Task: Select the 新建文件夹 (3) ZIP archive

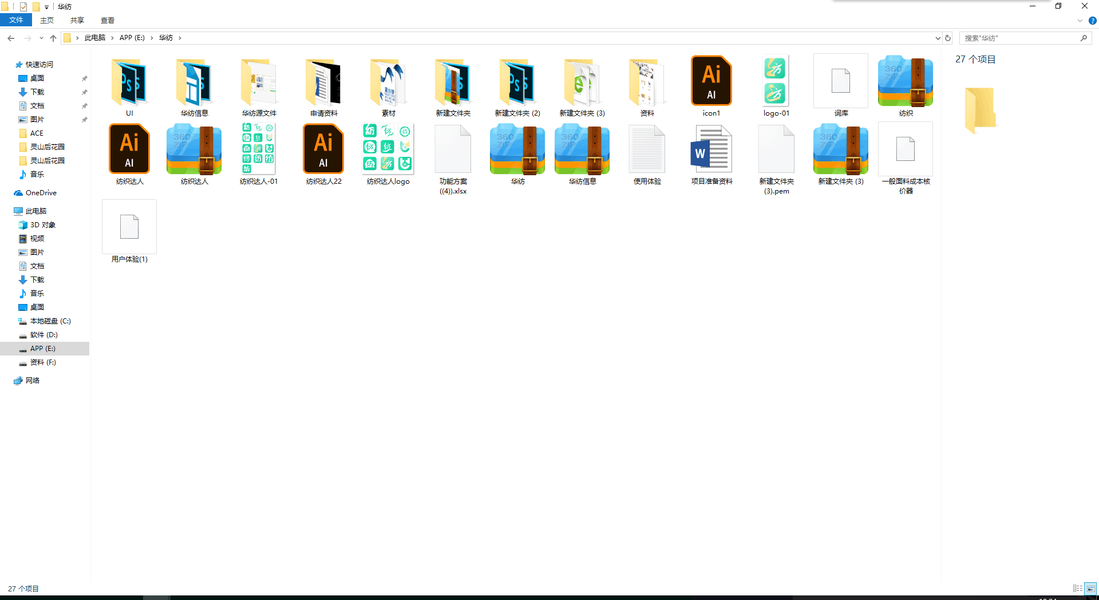Action: pyautogui.click(x=840, y=149)
